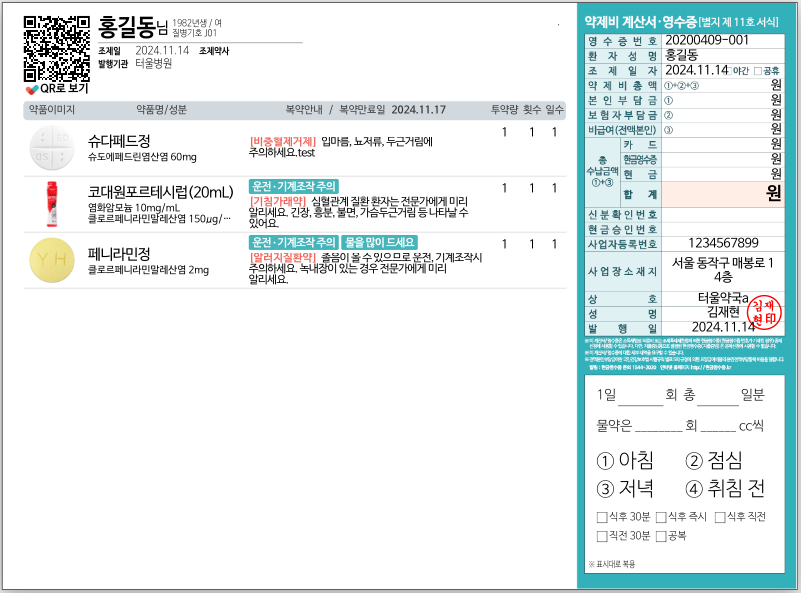Check the 식후 즉시 checkbox
This screenshot has height=593, width=801.
click(661, 517)
